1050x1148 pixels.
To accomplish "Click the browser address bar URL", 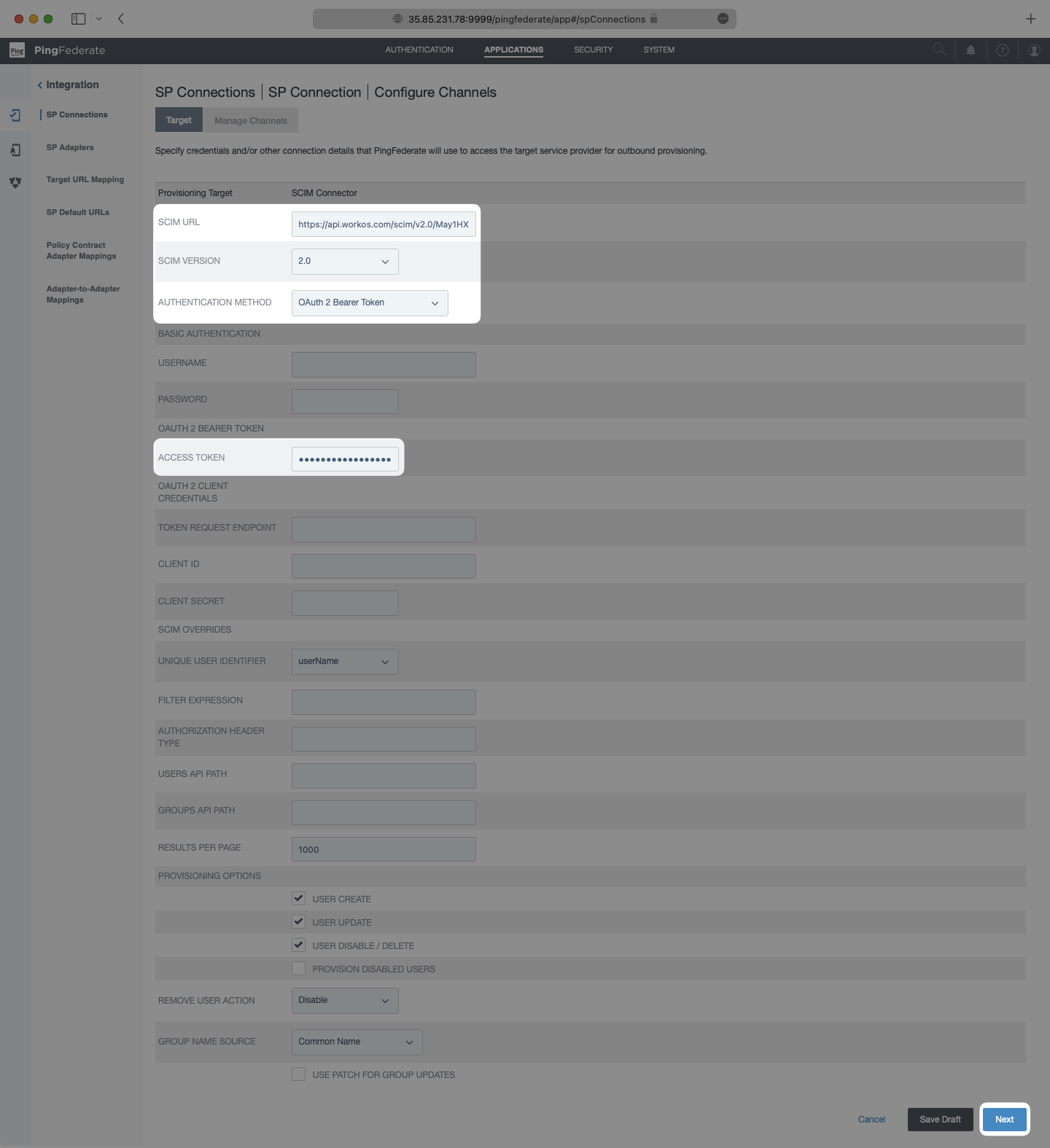I will [x=526, y=19].
